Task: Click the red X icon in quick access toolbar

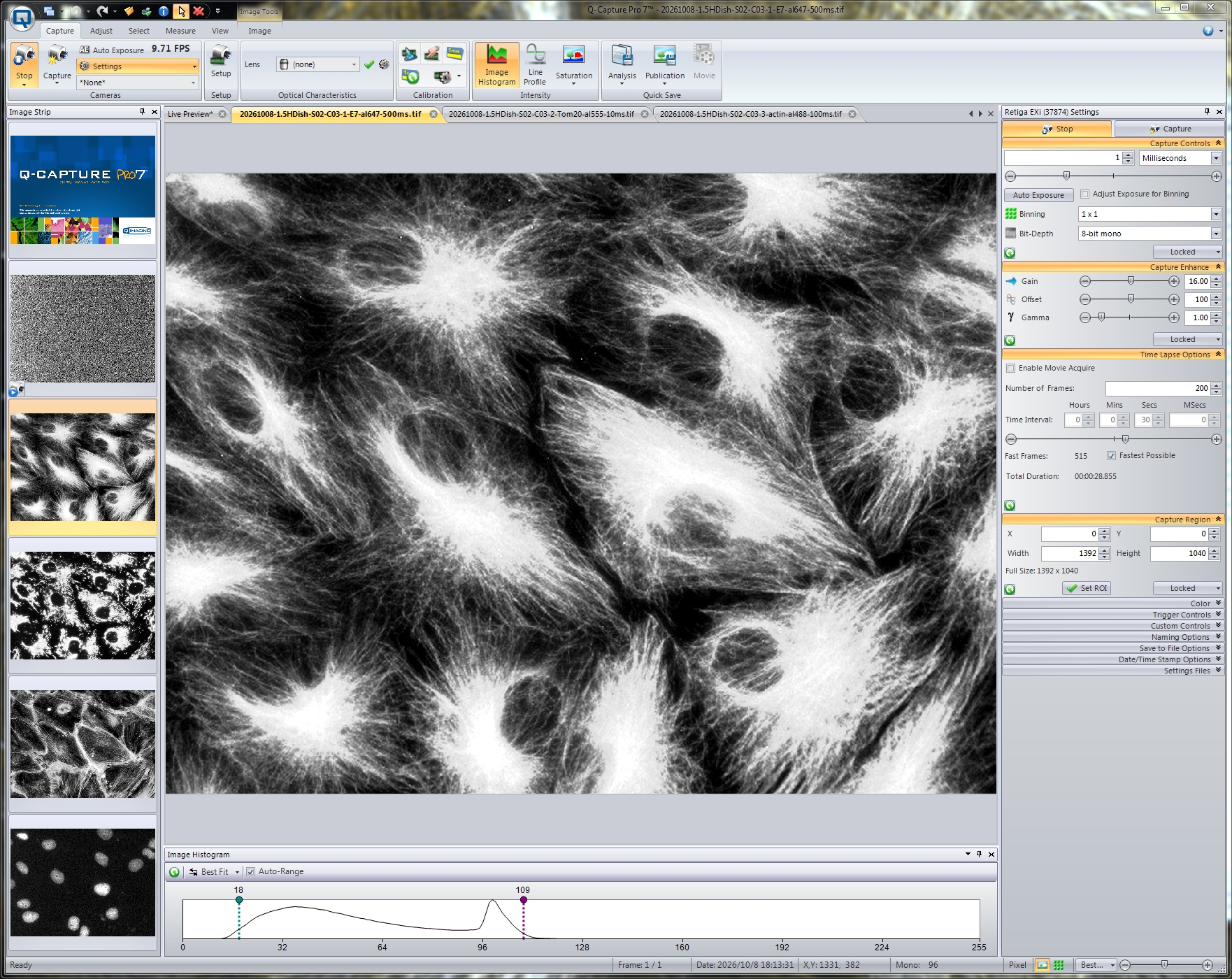Action: (x=199, y=10)
